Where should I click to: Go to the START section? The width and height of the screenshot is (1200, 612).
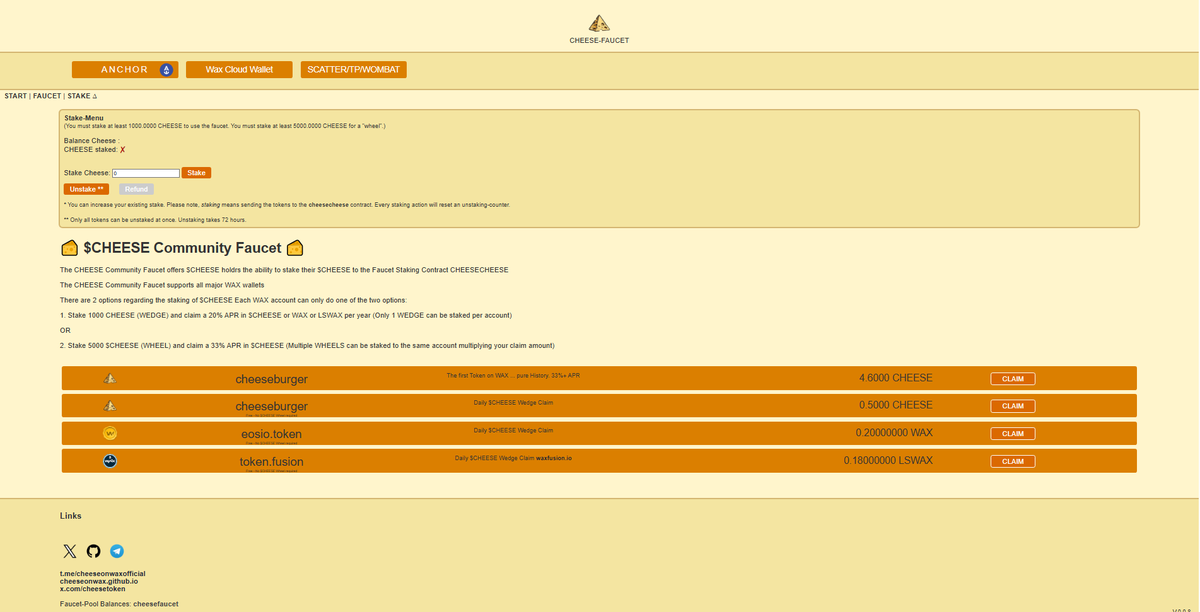(16, 96)
